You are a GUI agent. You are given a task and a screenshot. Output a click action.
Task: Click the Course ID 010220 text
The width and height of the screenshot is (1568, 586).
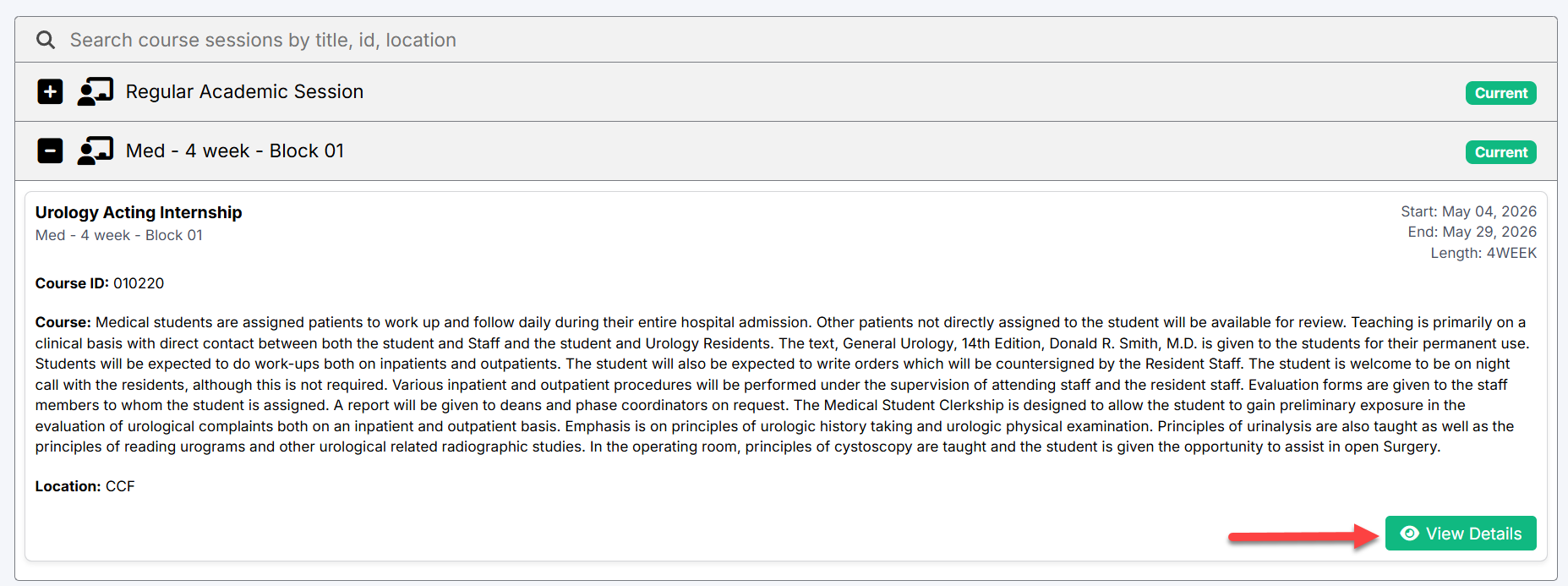pos(100,283)
